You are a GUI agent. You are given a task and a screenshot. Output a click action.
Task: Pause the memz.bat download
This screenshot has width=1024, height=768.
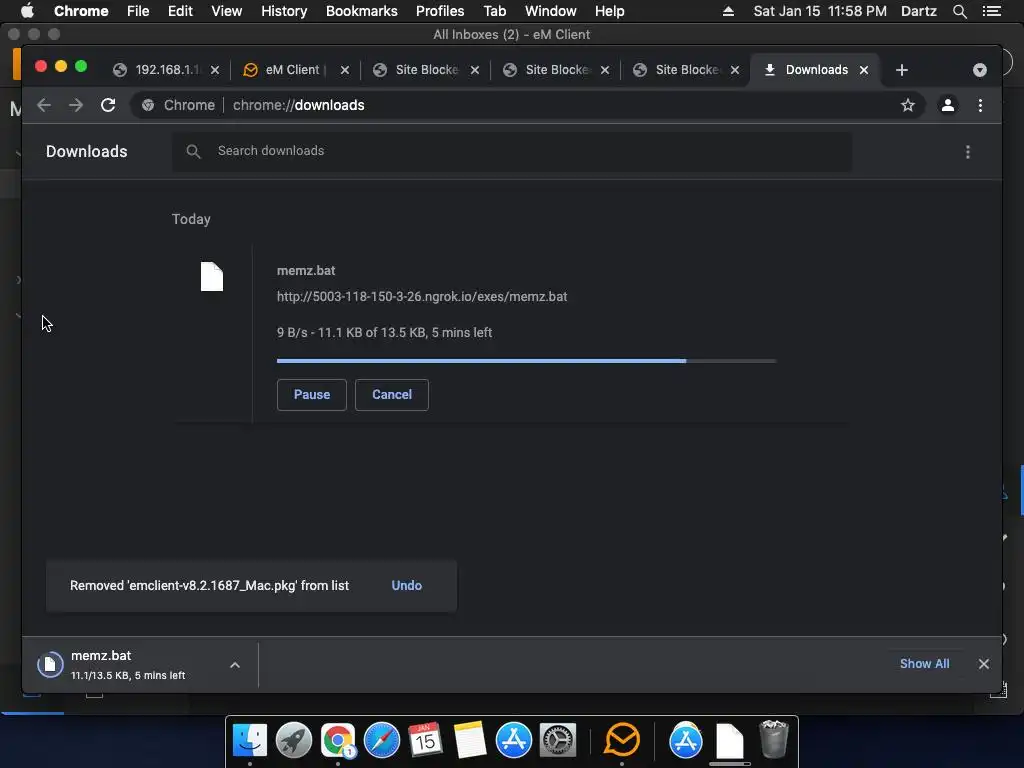point(312,394)
